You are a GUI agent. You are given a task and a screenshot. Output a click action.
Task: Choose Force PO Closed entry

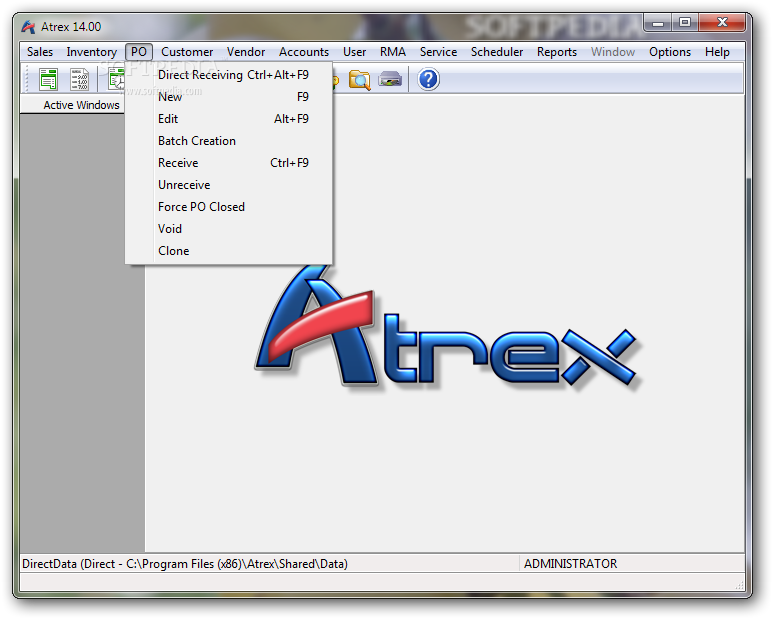pos(229,207)
